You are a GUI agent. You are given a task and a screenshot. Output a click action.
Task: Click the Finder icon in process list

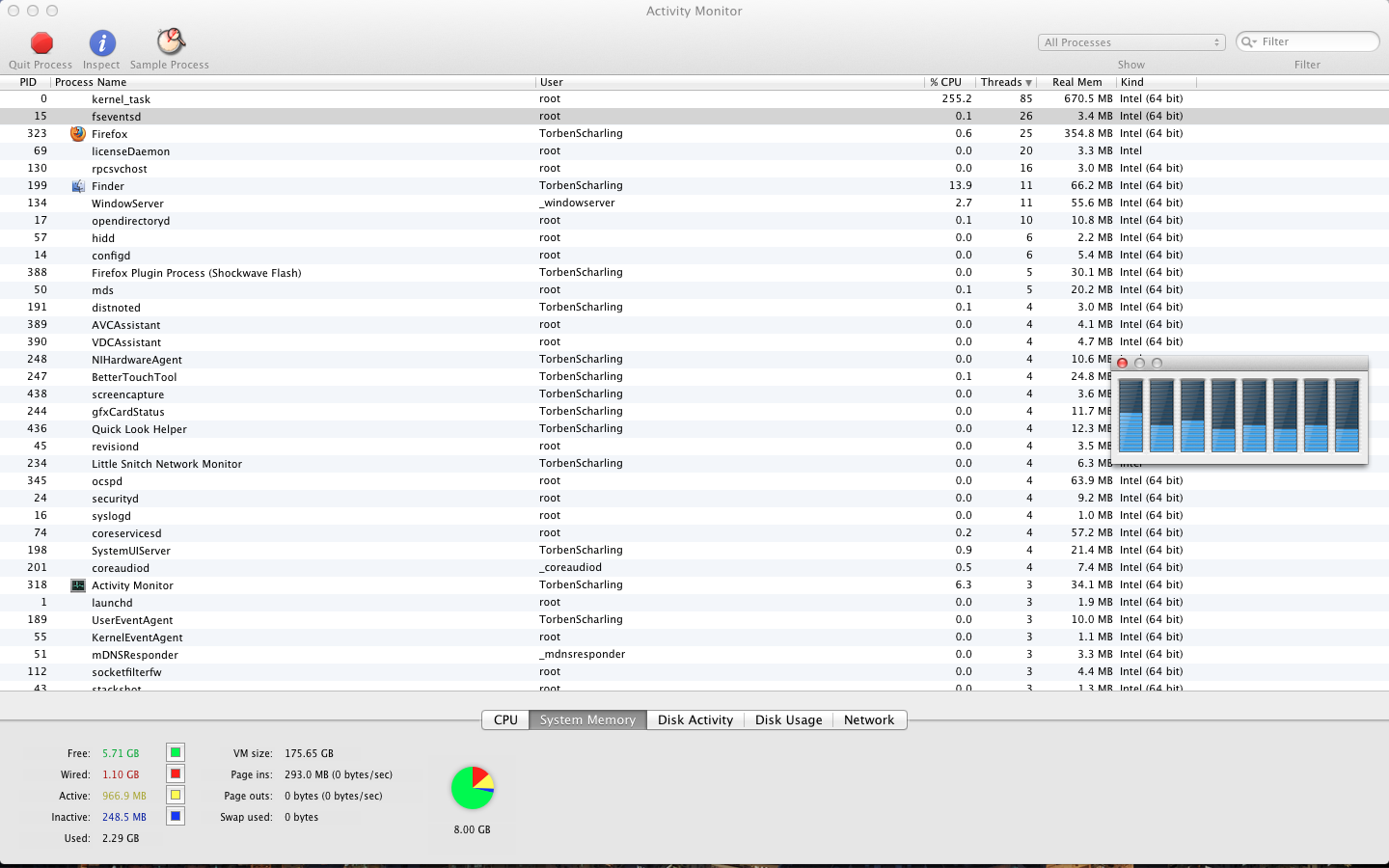click(x=78, y=186)
